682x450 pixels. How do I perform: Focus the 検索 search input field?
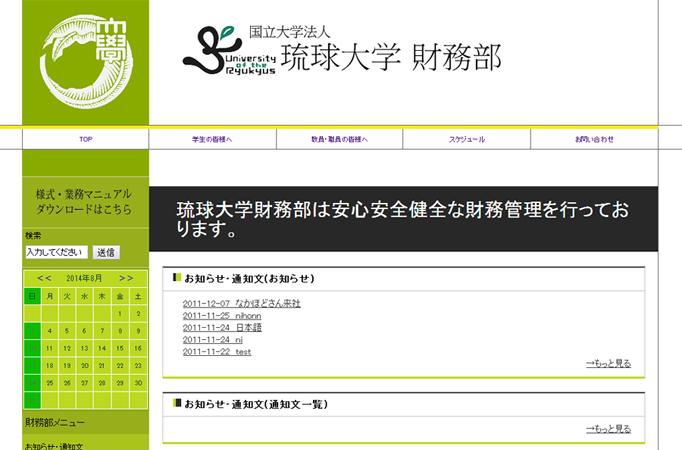coord(57,252)
